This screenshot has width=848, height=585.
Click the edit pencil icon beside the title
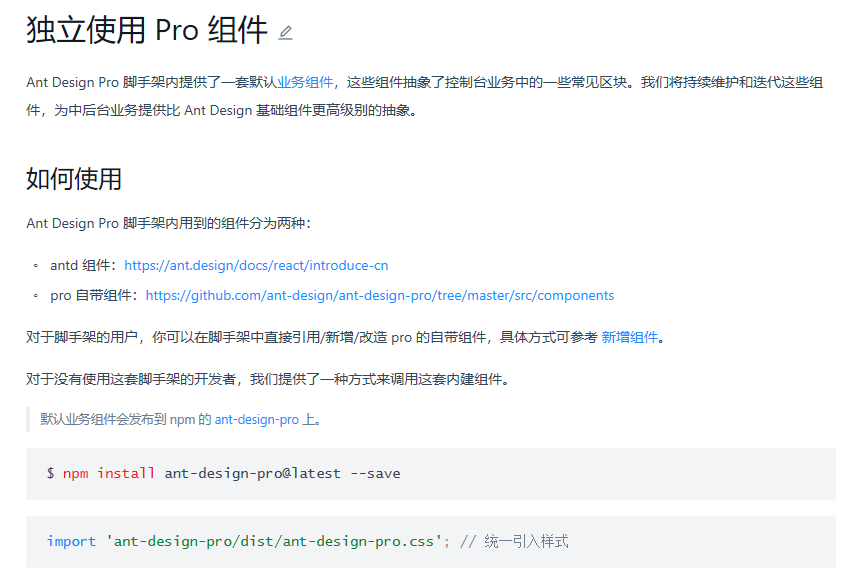click(x=286, y=33)
